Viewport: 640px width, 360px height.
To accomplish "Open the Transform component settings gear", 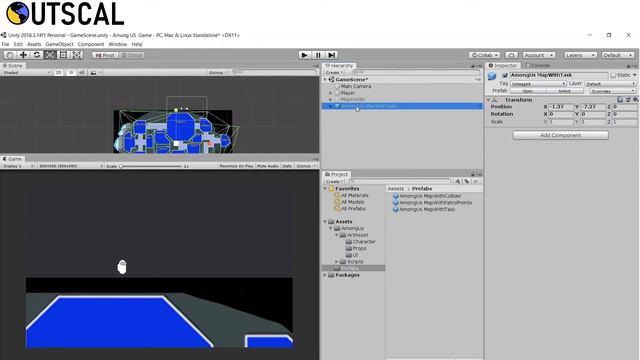I will pos(635,100).
